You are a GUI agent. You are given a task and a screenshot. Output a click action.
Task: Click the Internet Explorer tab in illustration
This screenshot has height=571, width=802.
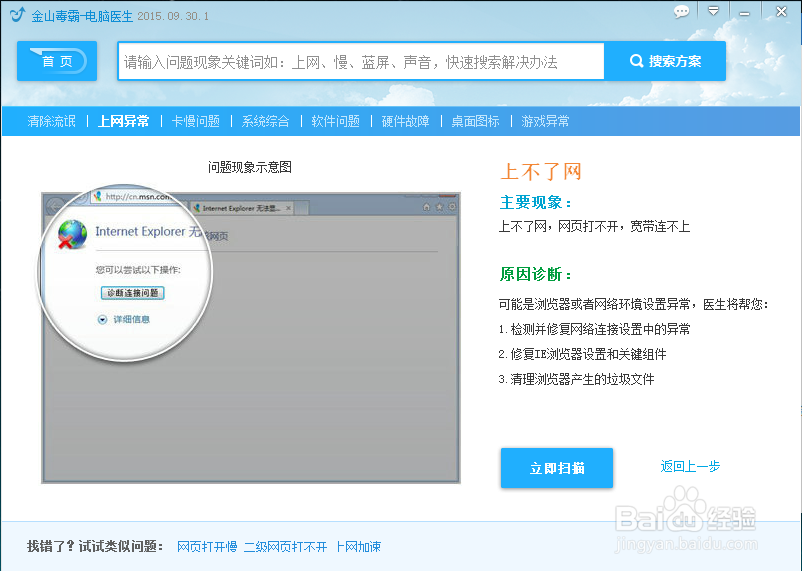(242, 208)
